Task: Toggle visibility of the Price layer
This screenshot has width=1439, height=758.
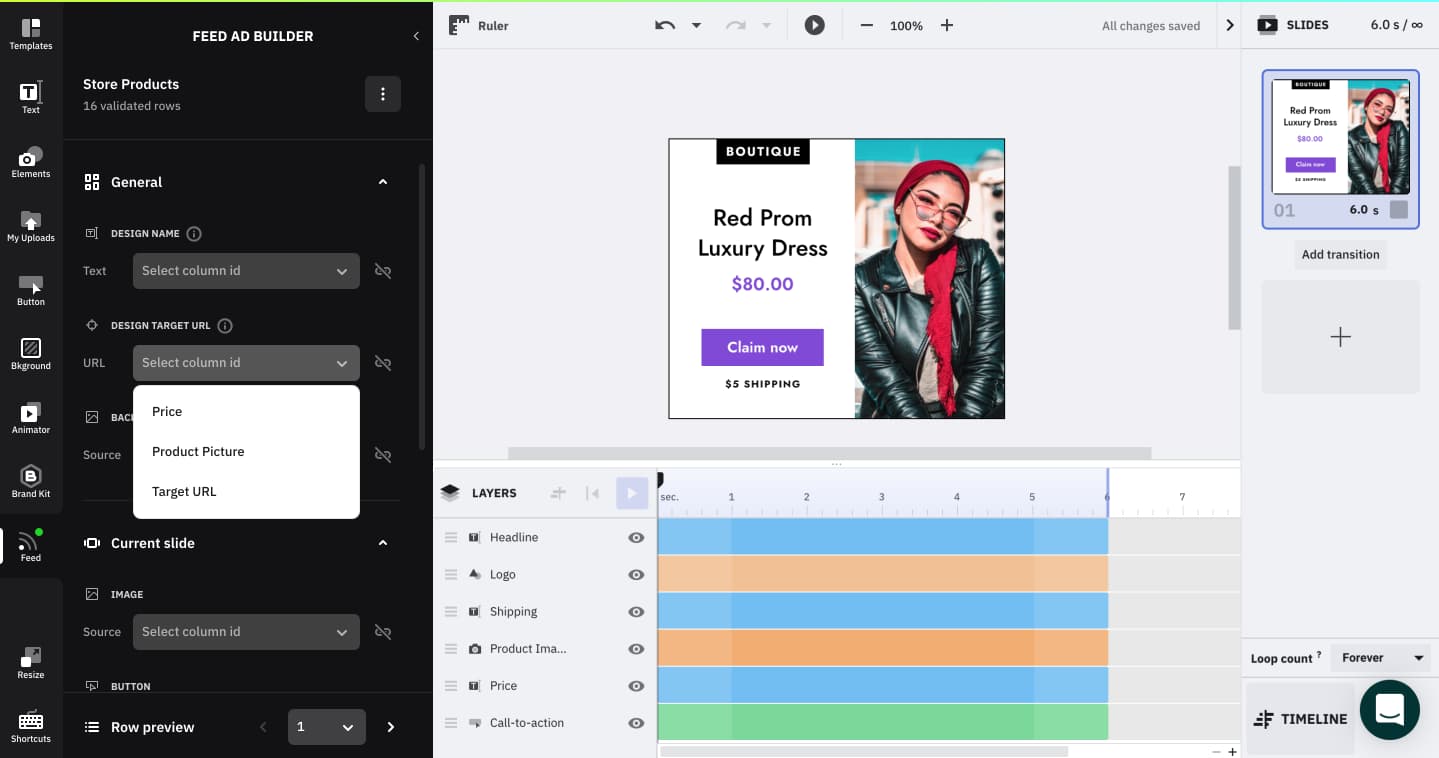Action: coord(636,686)
